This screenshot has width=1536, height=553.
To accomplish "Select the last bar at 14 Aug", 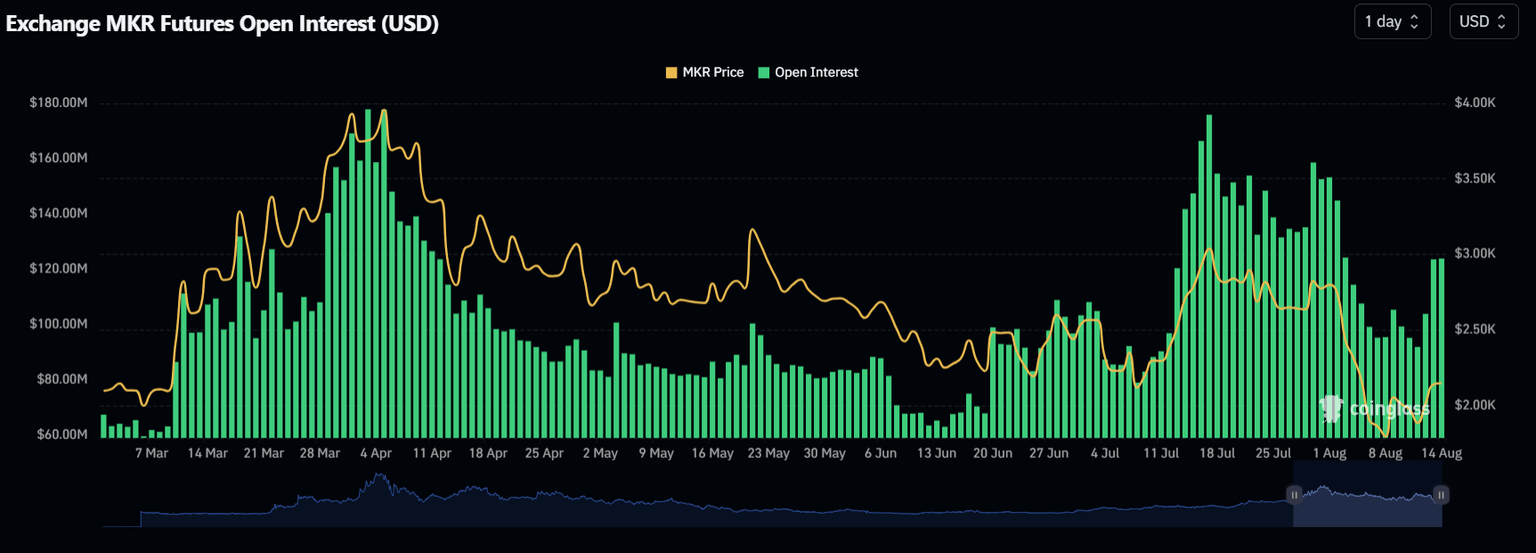I will pos(1441,350).
